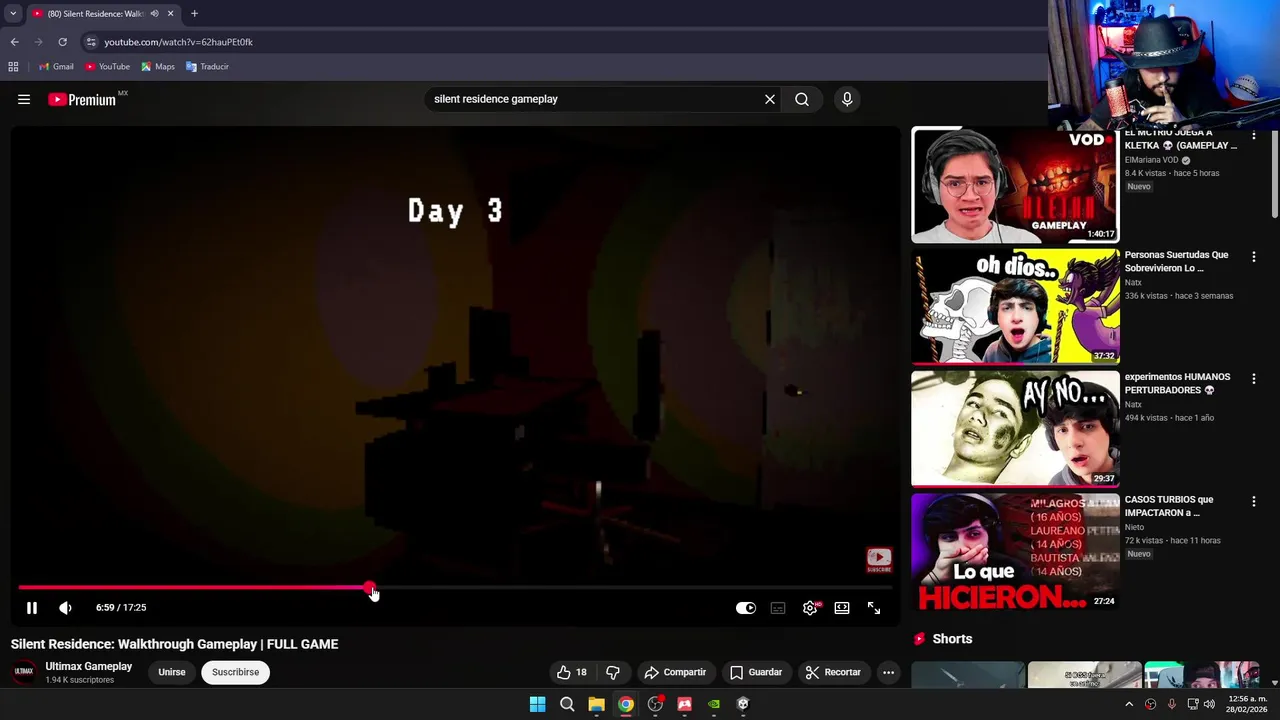The height and width of the screenshot is (720, 1280).
Task: Click the magnifier search button
Action: point(802,99)
